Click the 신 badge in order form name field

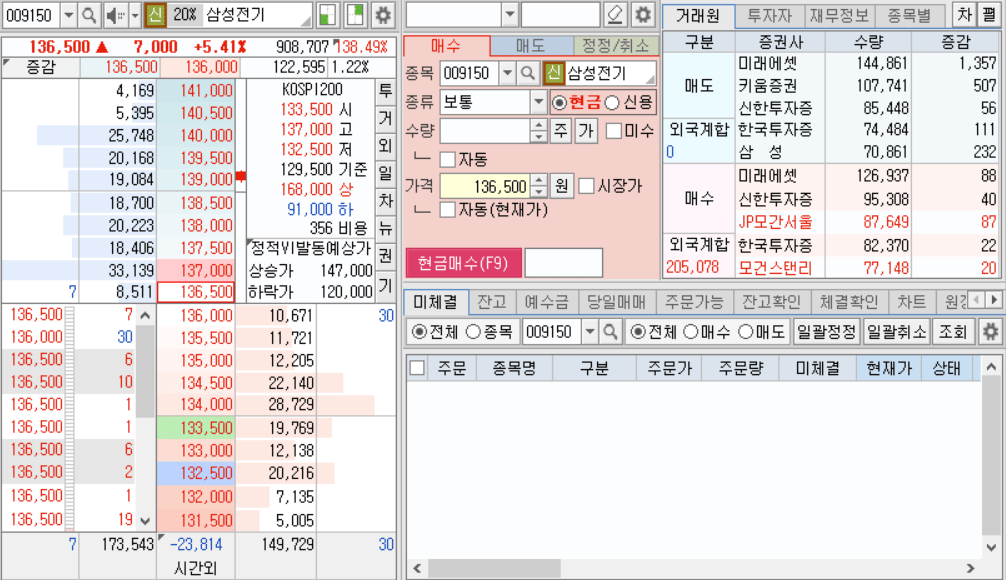click(x=553, y=73)
